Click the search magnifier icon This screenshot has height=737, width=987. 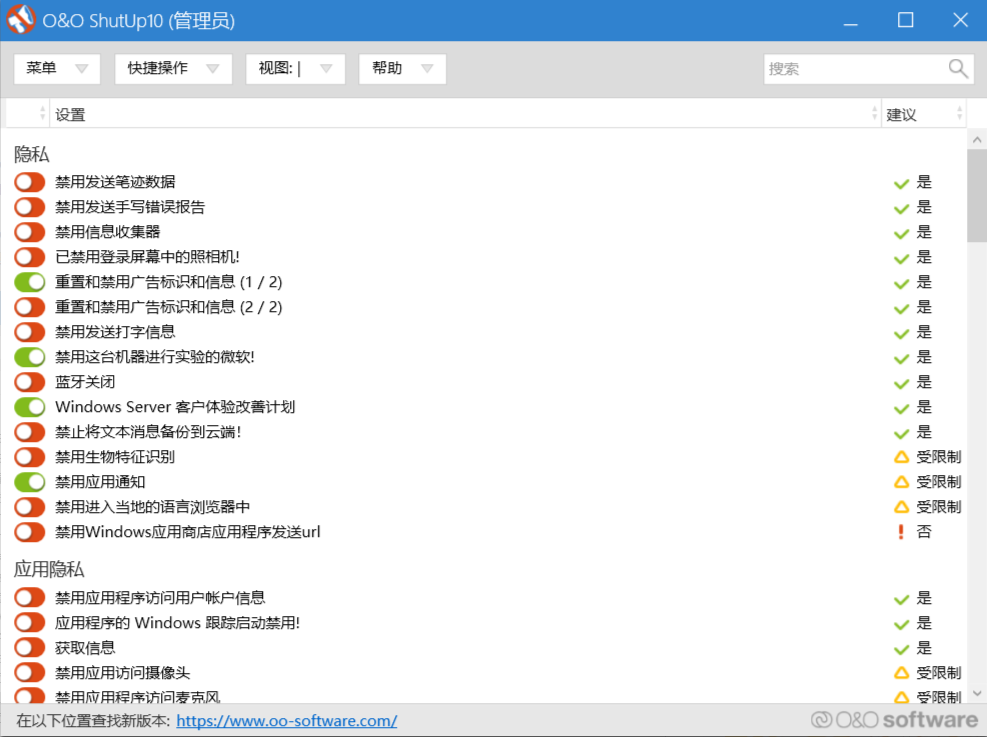tap(958, 69)
